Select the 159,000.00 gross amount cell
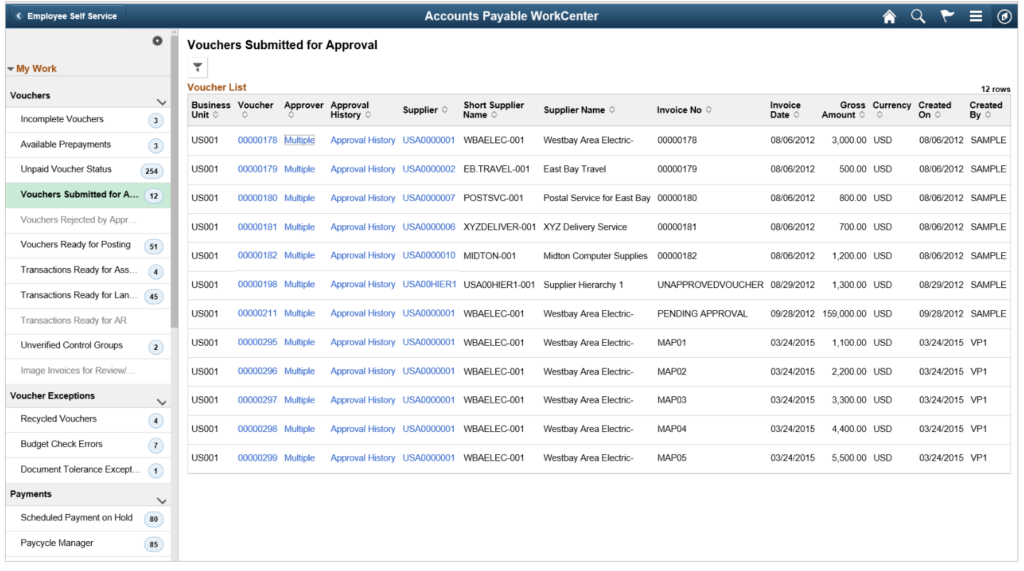Screen dimensions: 1024x571 click(844, 314)
